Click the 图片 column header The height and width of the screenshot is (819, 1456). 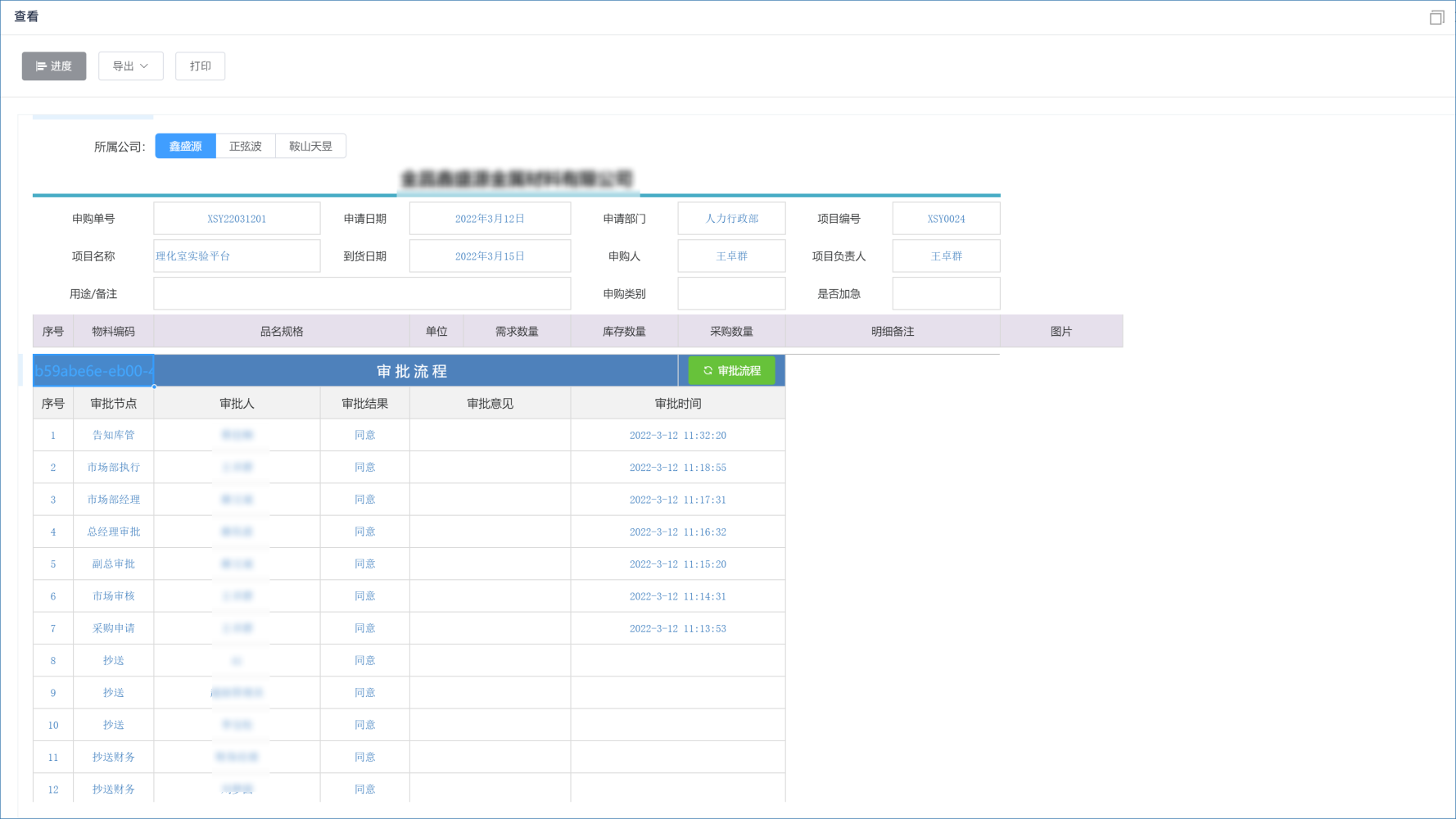pos(1061,332)
